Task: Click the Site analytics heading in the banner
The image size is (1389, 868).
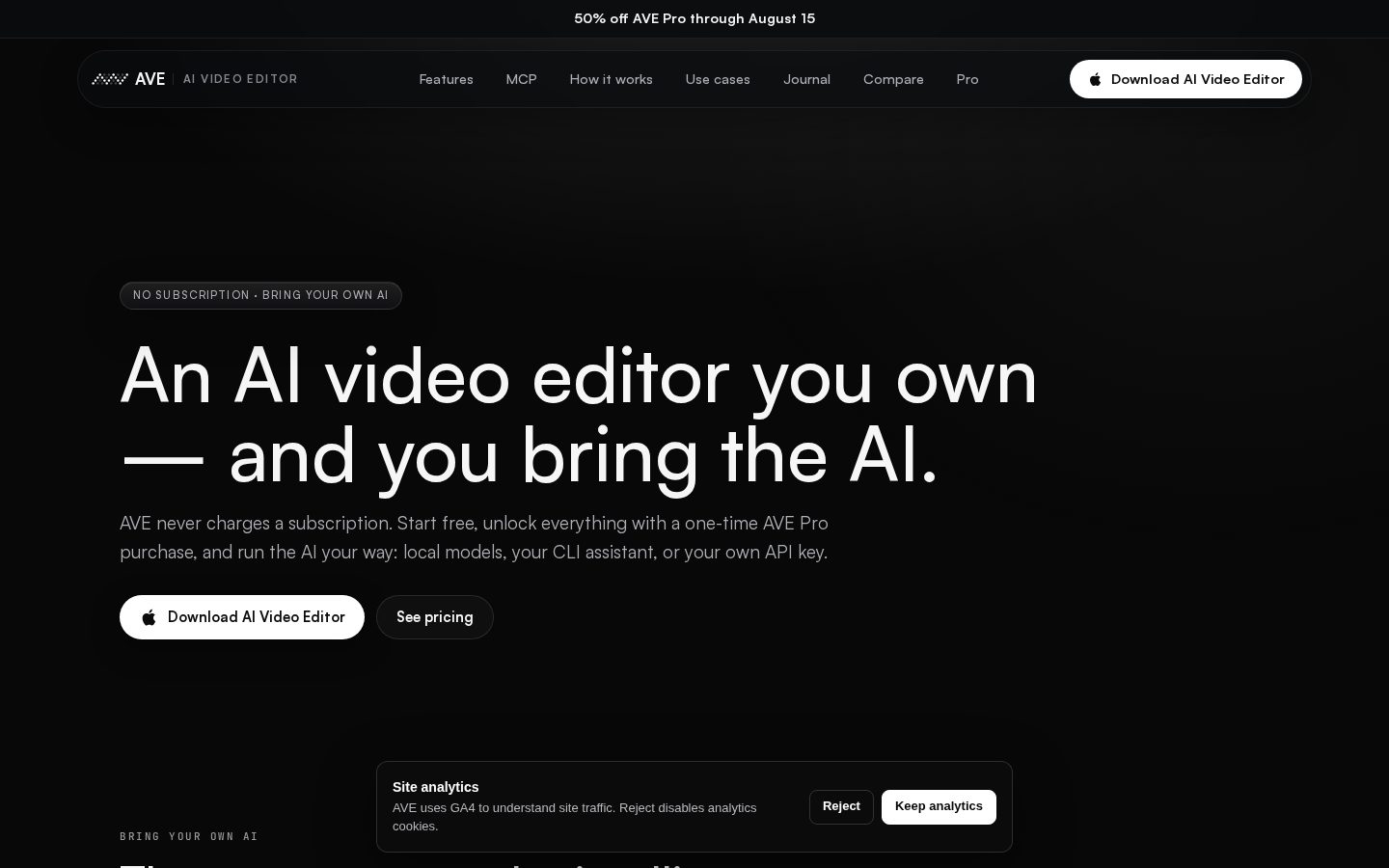Action: tap(435, 787)
